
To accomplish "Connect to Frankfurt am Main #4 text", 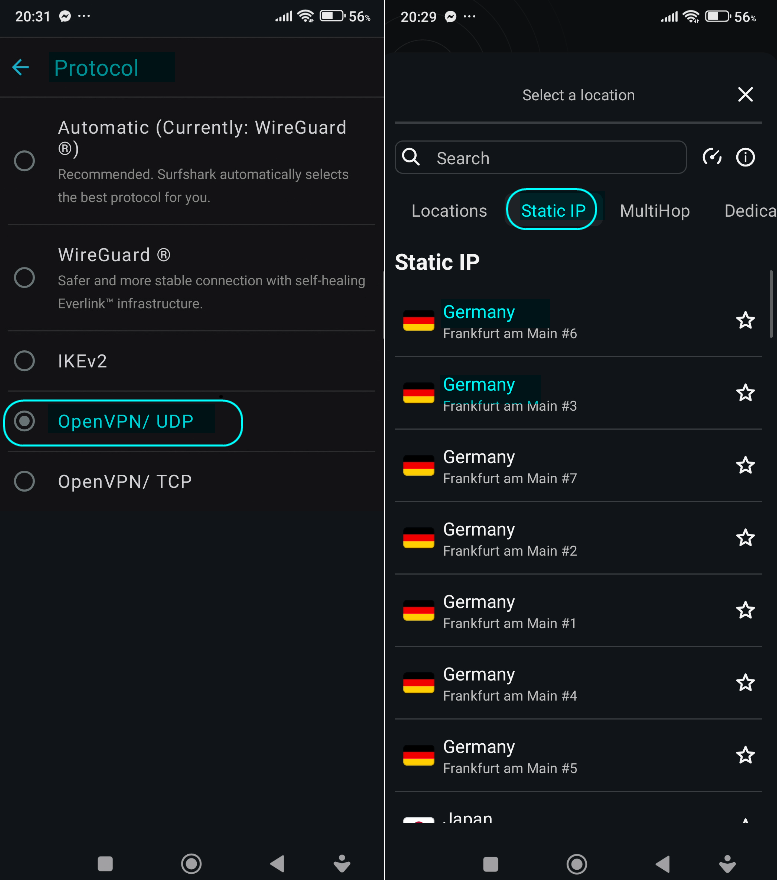I will (510, 695).
